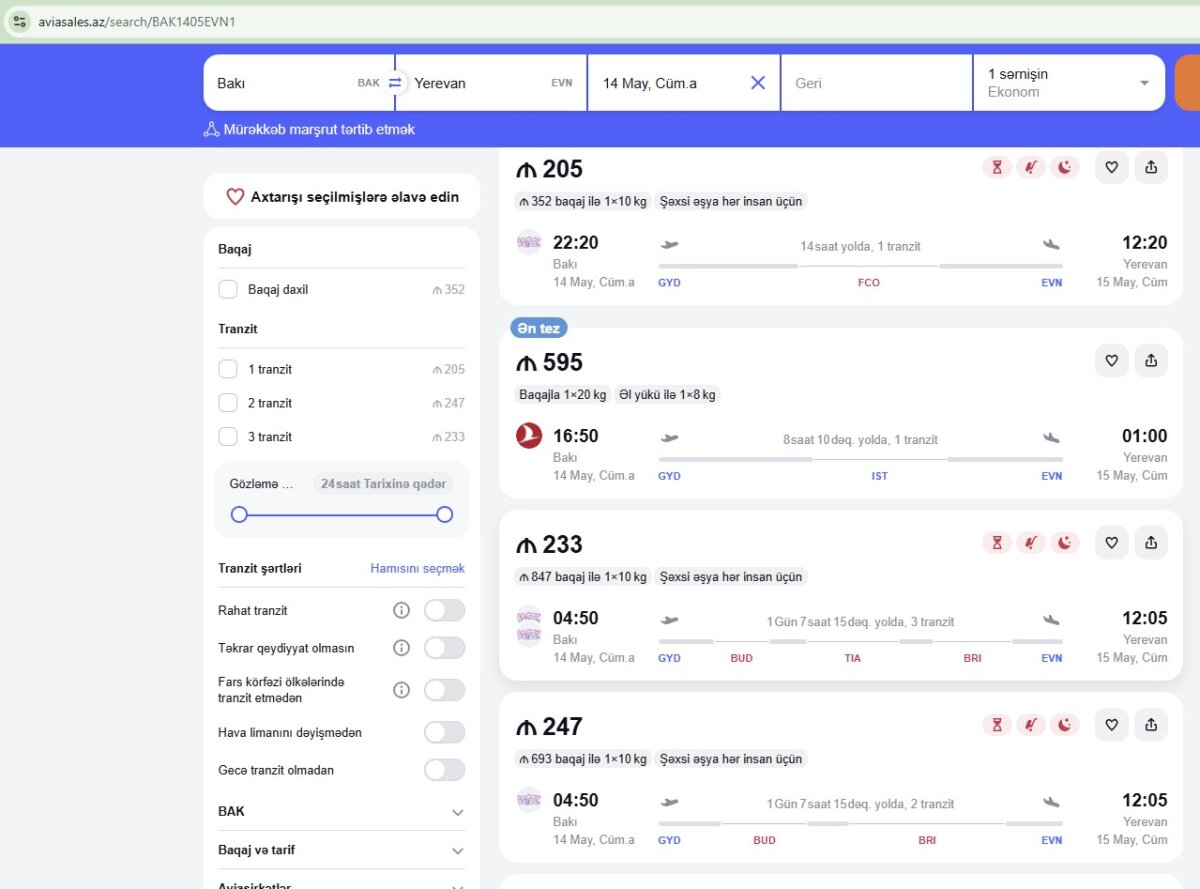Expand the BAK filter section
The height and width of the screenshot is (889, 1200).
click(457, 812)
